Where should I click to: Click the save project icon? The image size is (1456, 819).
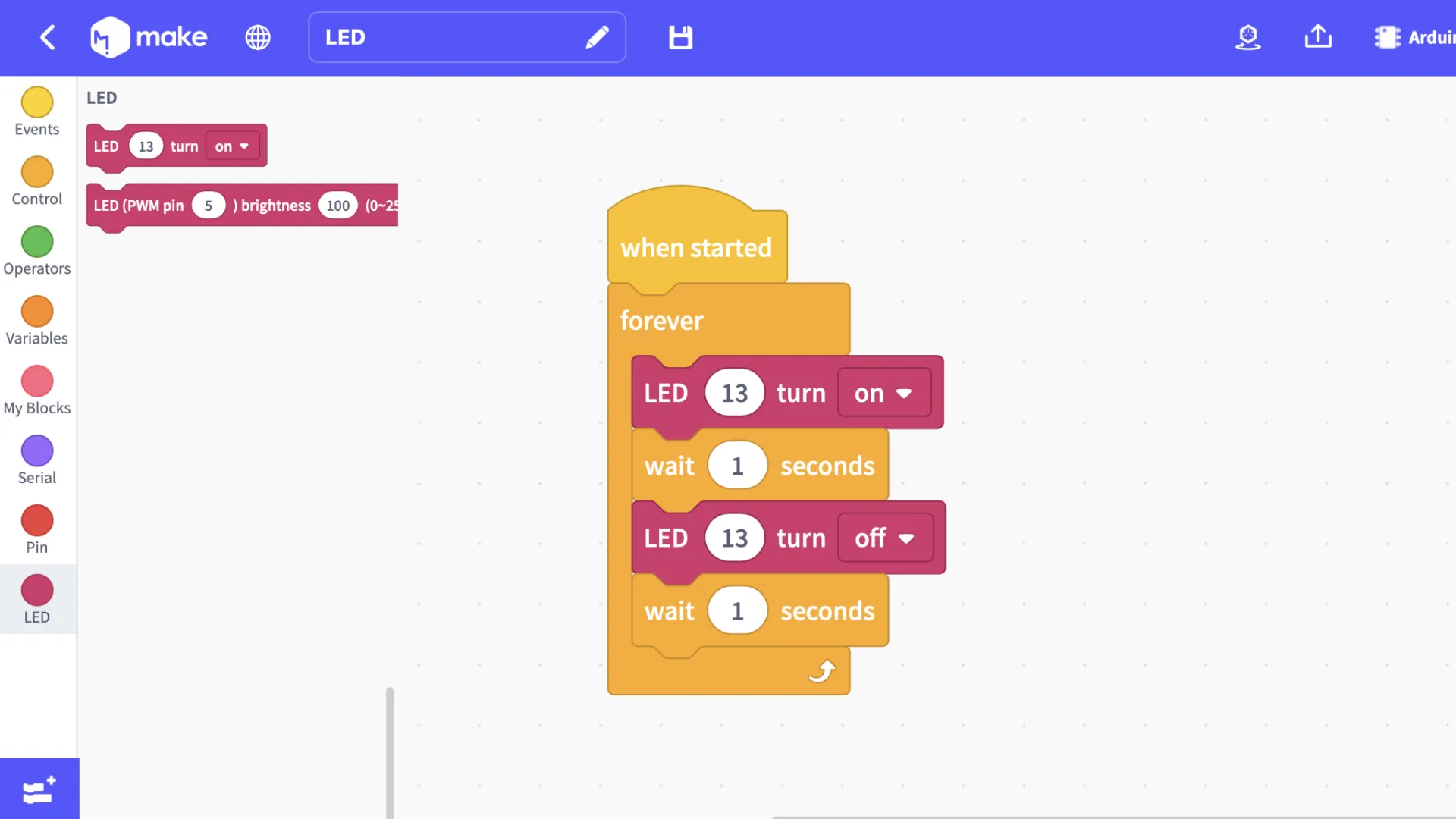click(681, 37)
